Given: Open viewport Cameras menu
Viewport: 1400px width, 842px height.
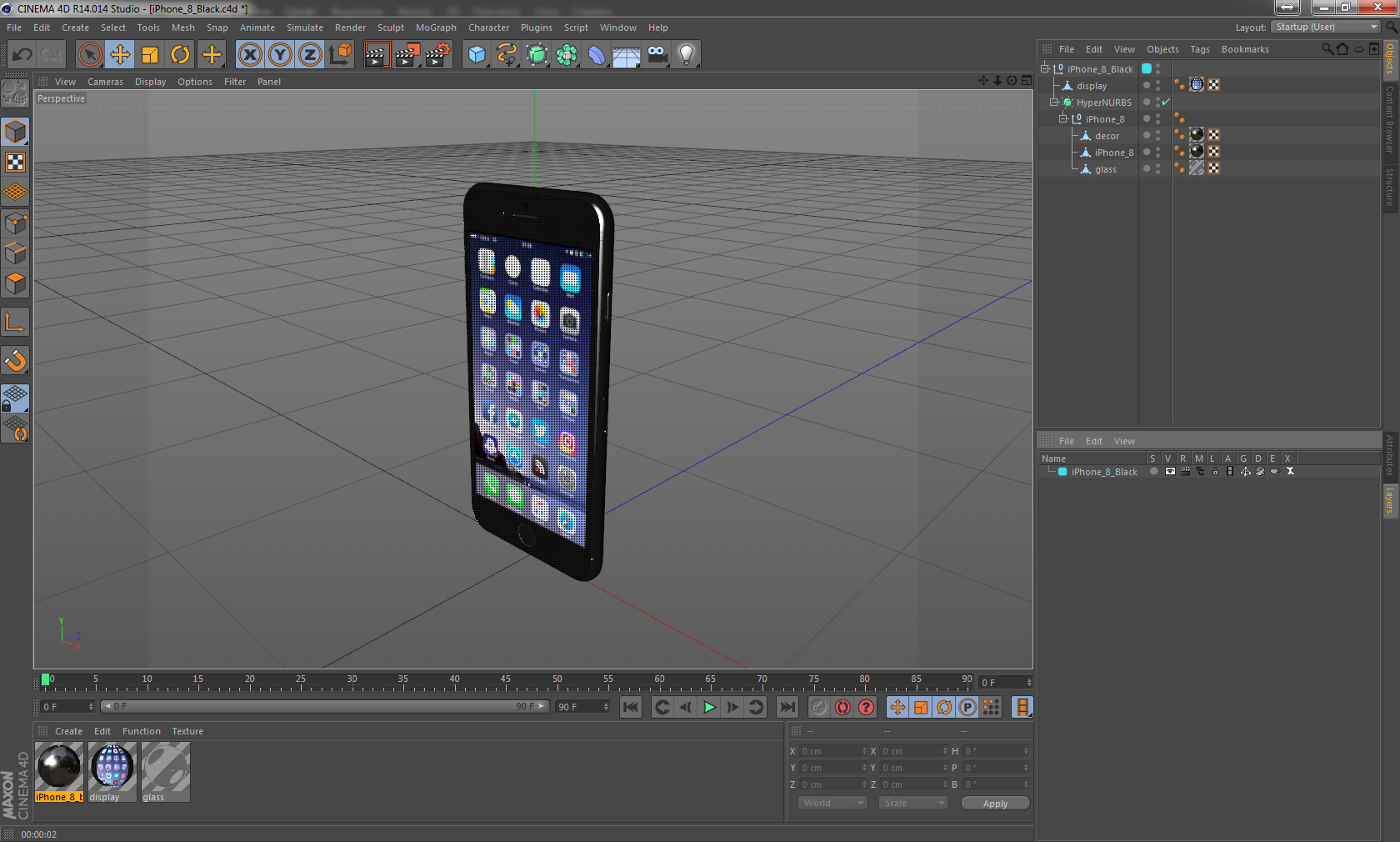Looking at the screenshot, I should coord(105,82).
